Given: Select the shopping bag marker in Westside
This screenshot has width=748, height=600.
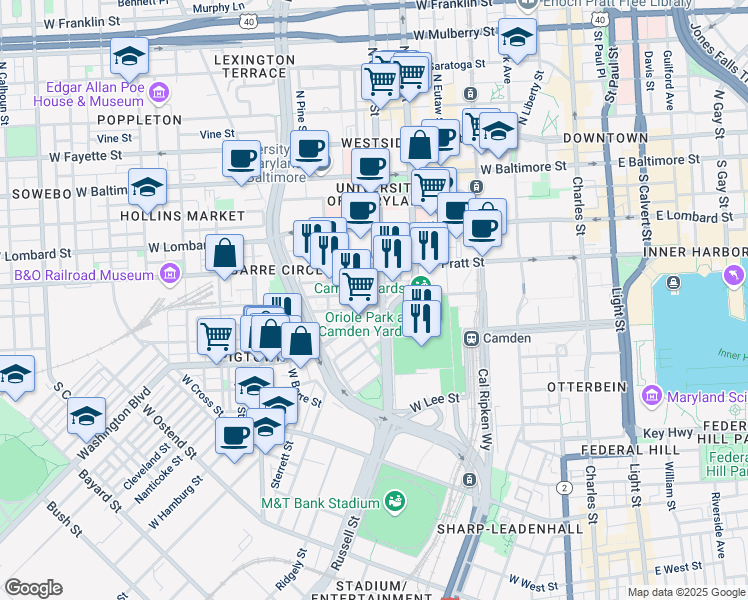Looking at the screenshot, I should (x=419, y=145).
